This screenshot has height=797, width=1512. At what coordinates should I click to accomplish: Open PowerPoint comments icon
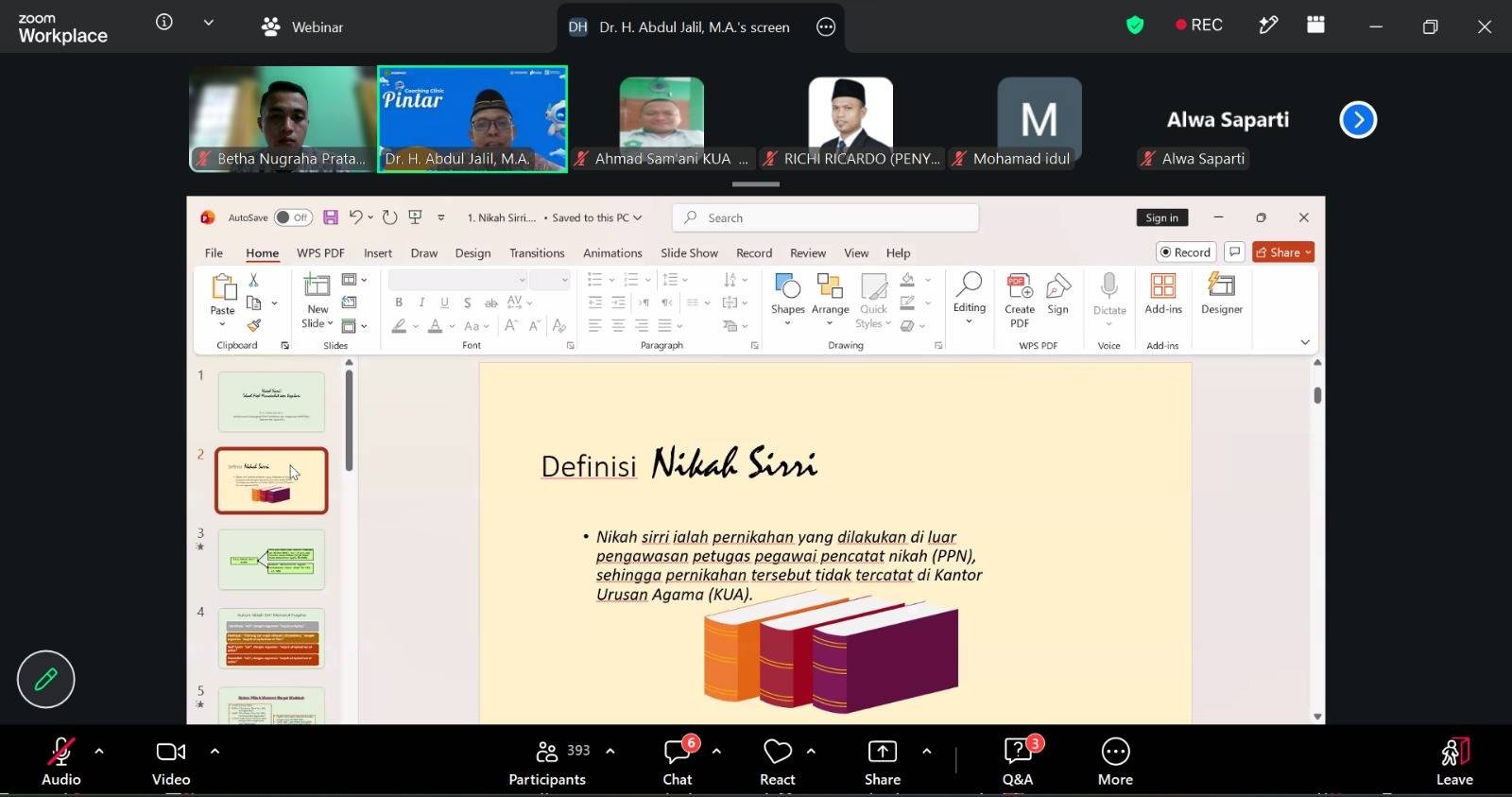1234,252
